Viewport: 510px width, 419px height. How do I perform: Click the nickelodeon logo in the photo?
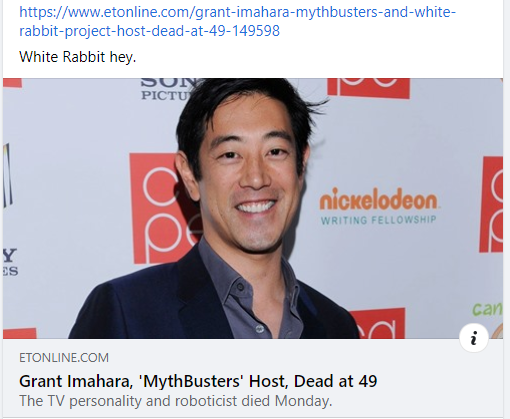coord(378,199)
